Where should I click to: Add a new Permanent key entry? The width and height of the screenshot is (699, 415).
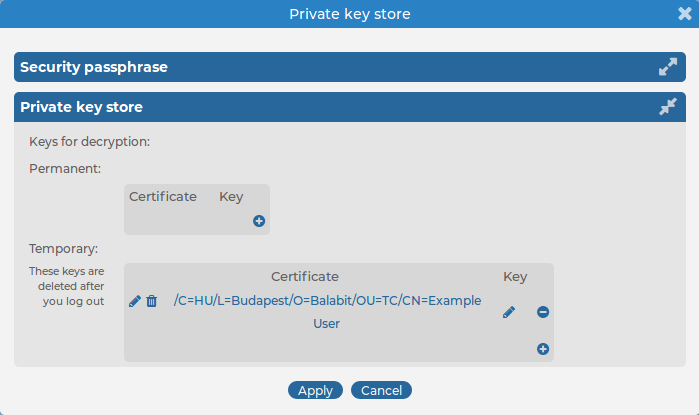(259, 221)
